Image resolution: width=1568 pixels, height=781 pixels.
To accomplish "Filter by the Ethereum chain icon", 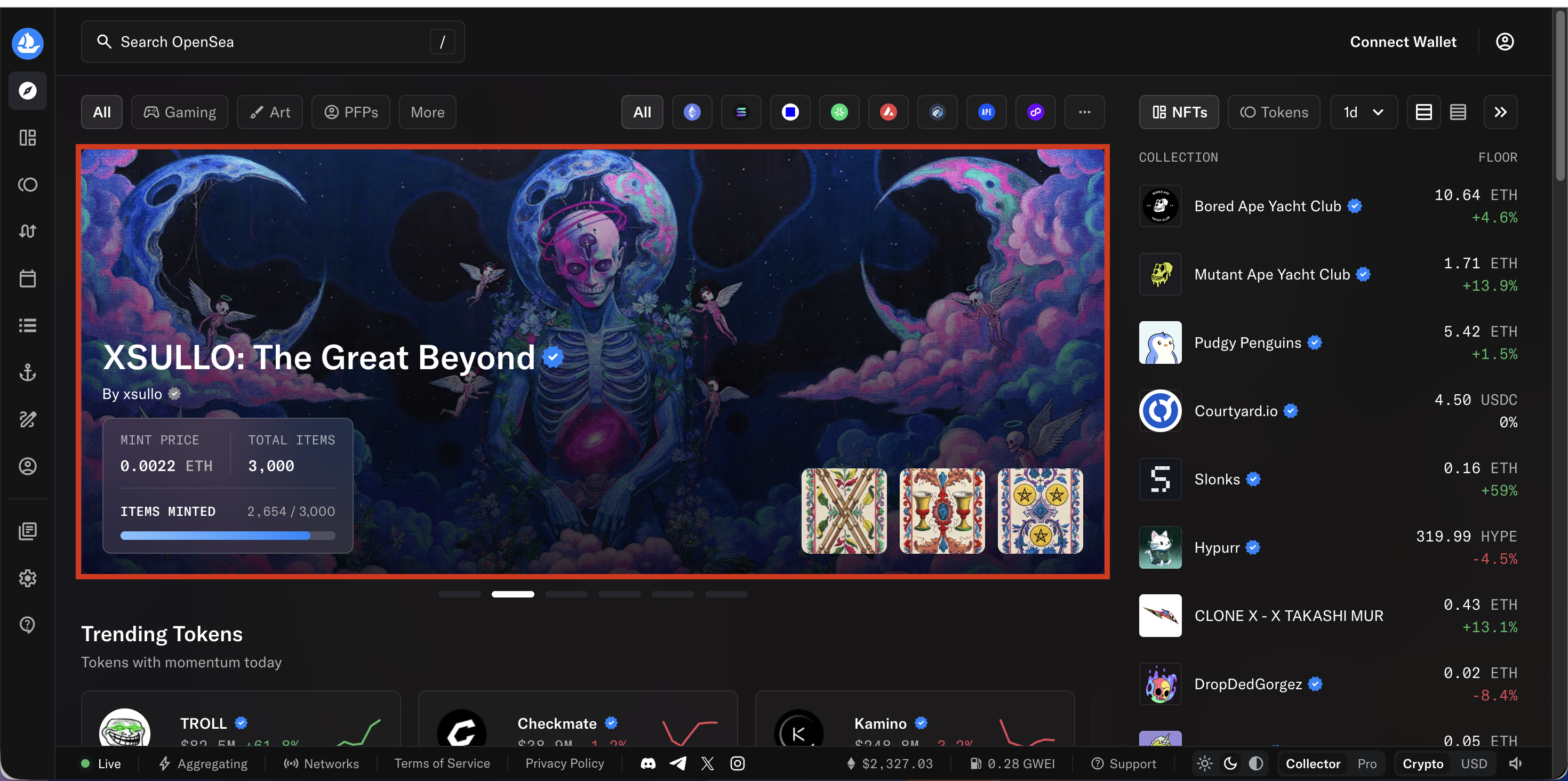I will point(692,112).
